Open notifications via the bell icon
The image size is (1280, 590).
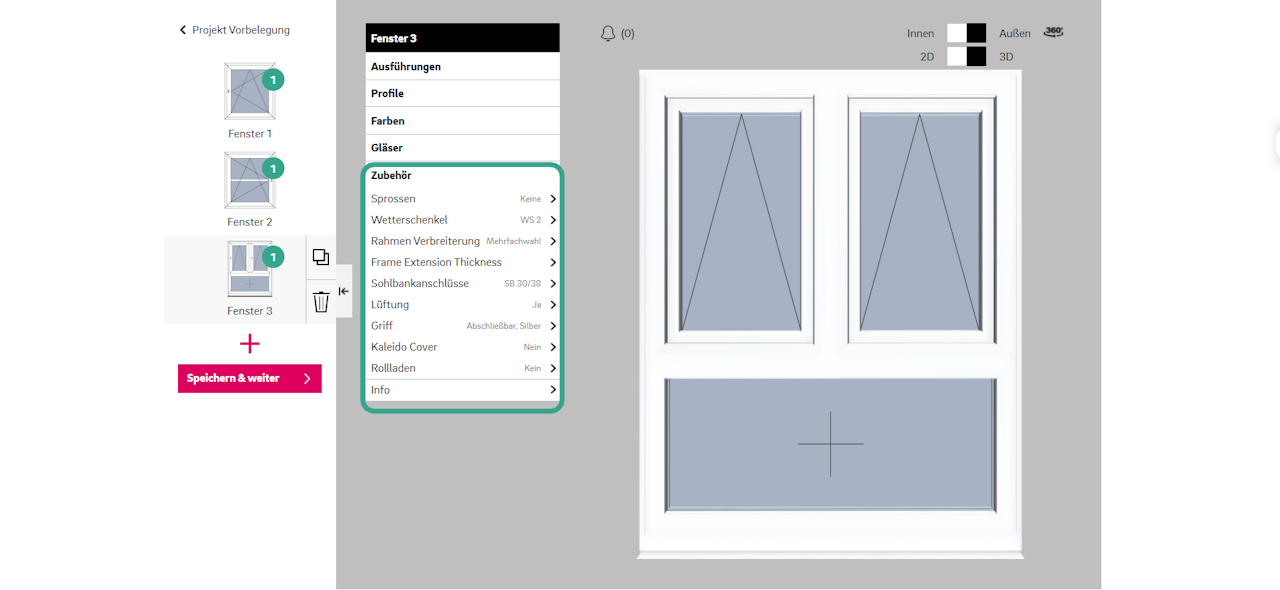[608, 34]
